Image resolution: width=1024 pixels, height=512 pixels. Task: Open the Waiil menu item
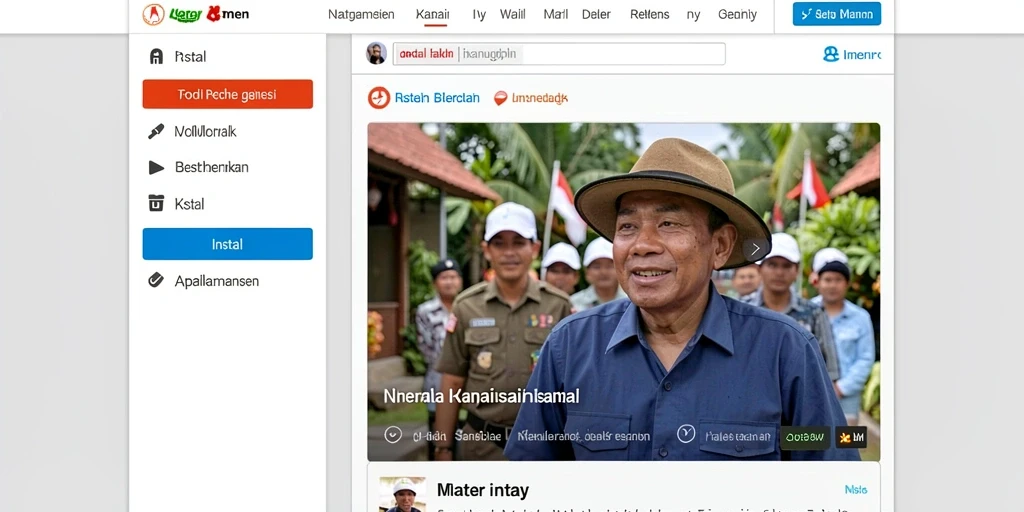pyautogui.click(x=513, y=14)
